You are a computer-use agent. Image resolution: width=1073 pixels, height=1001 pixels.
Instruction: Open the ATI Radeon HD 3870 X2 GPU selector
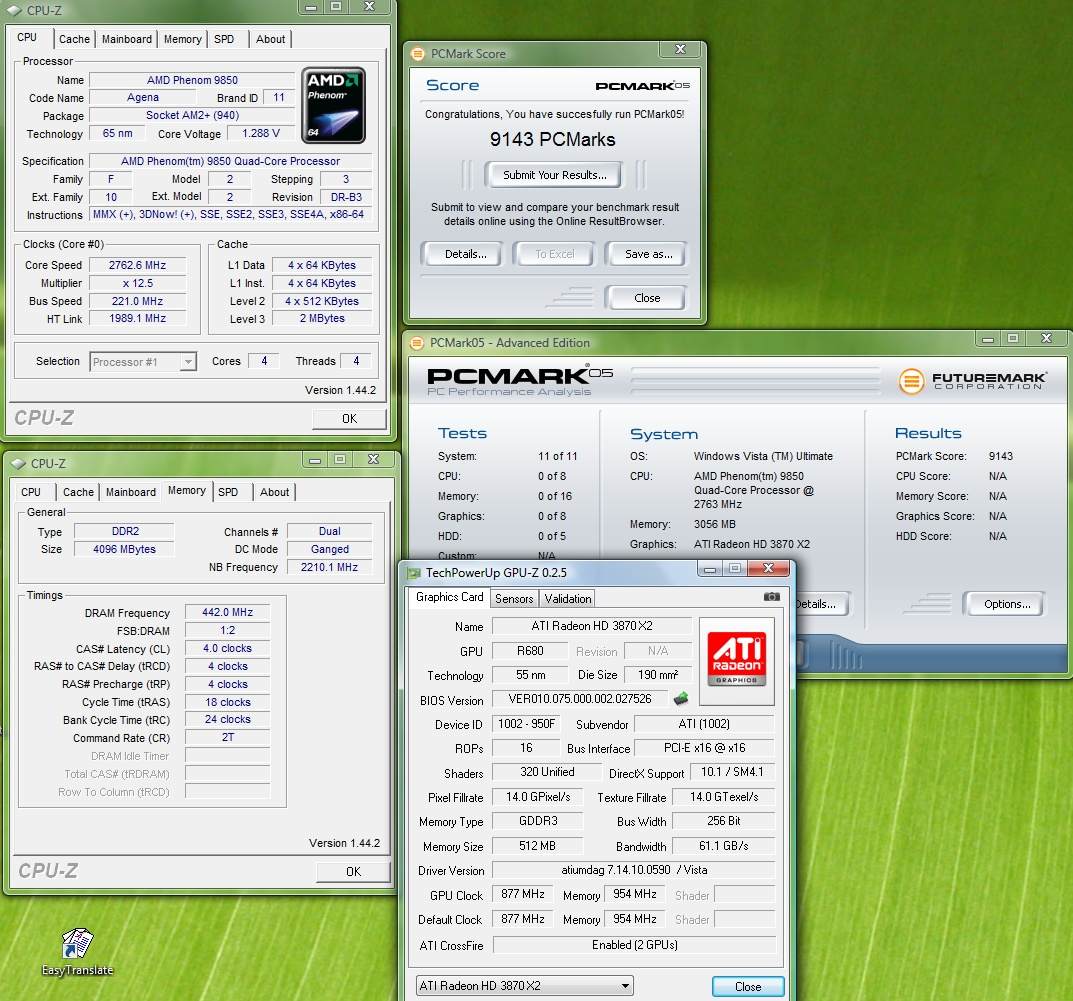coord(524,985)
